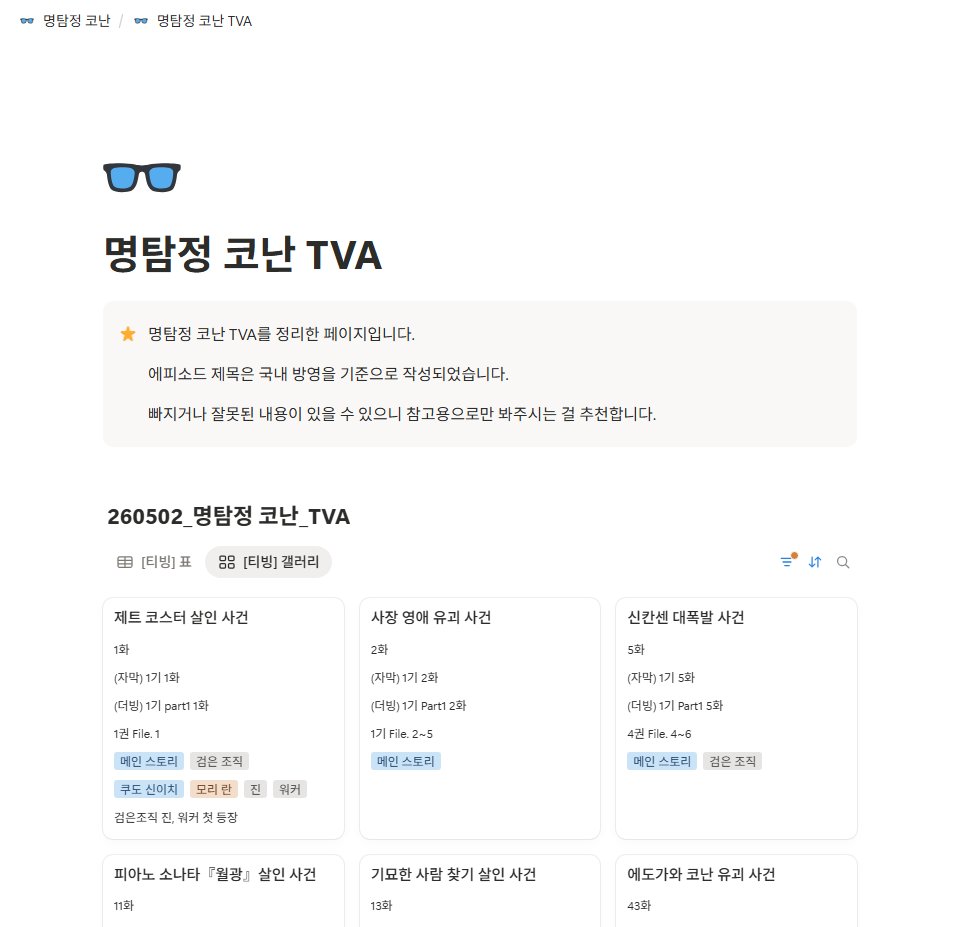Click the 진 character tag
The image size is (975, 927).
[256, 789]
